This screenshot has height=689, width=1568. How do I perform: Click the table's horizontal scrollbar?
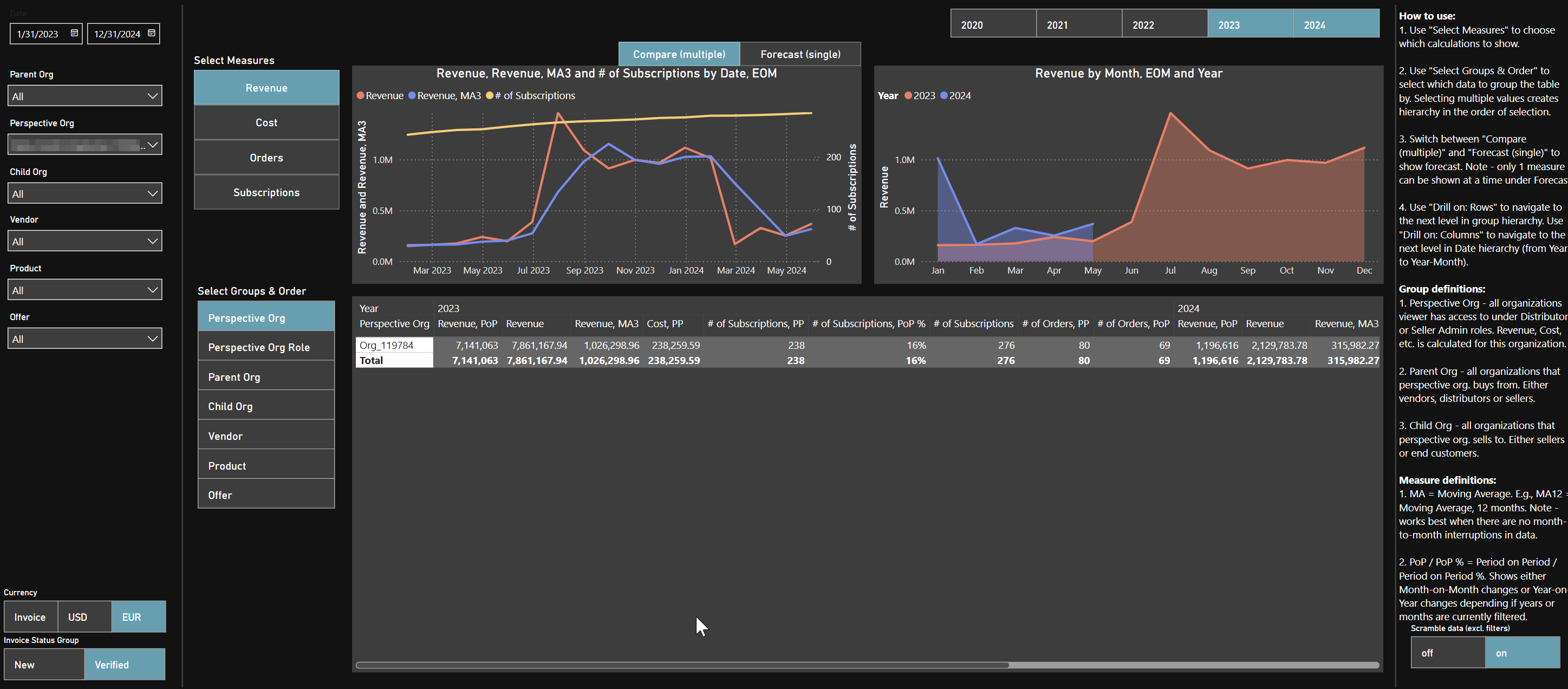tap(682, 665)
